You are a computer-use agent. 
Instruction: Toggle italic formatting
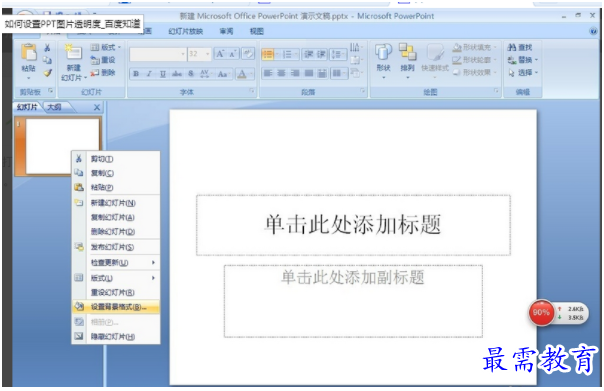[149, 74]
